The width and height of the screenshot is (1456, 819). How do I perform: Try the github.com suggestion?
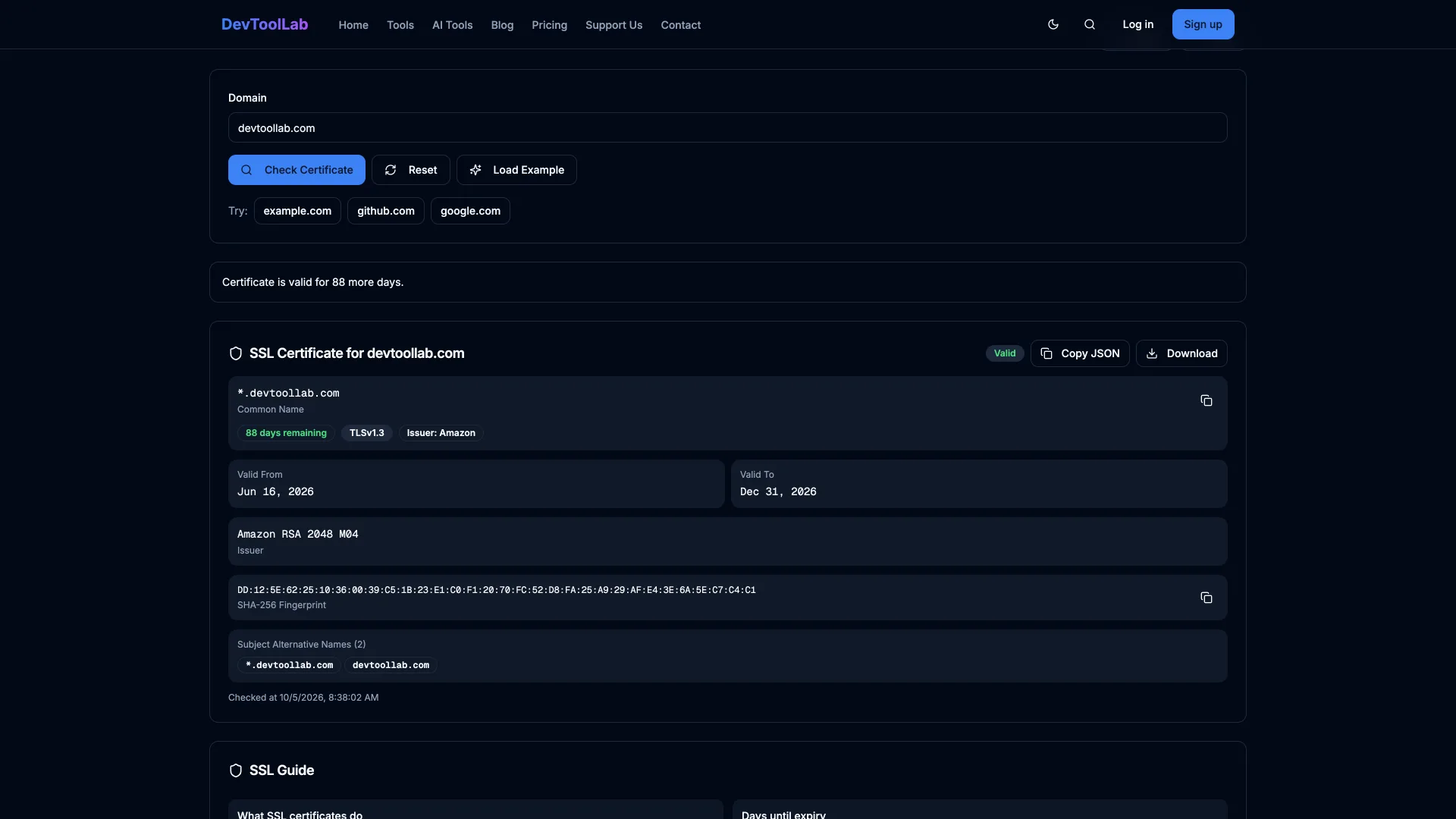tap(386, 211)
